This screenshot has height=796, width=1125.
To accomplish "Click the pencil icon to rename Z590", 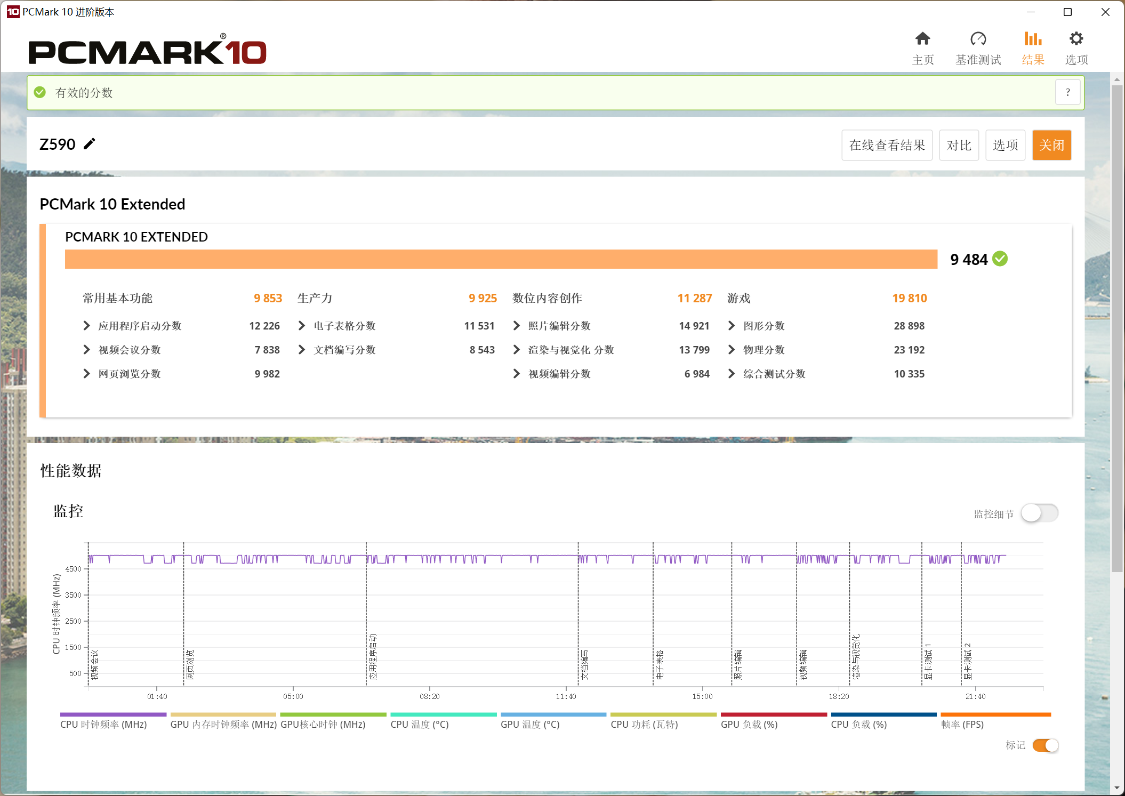I will click(x=87, y=144).
